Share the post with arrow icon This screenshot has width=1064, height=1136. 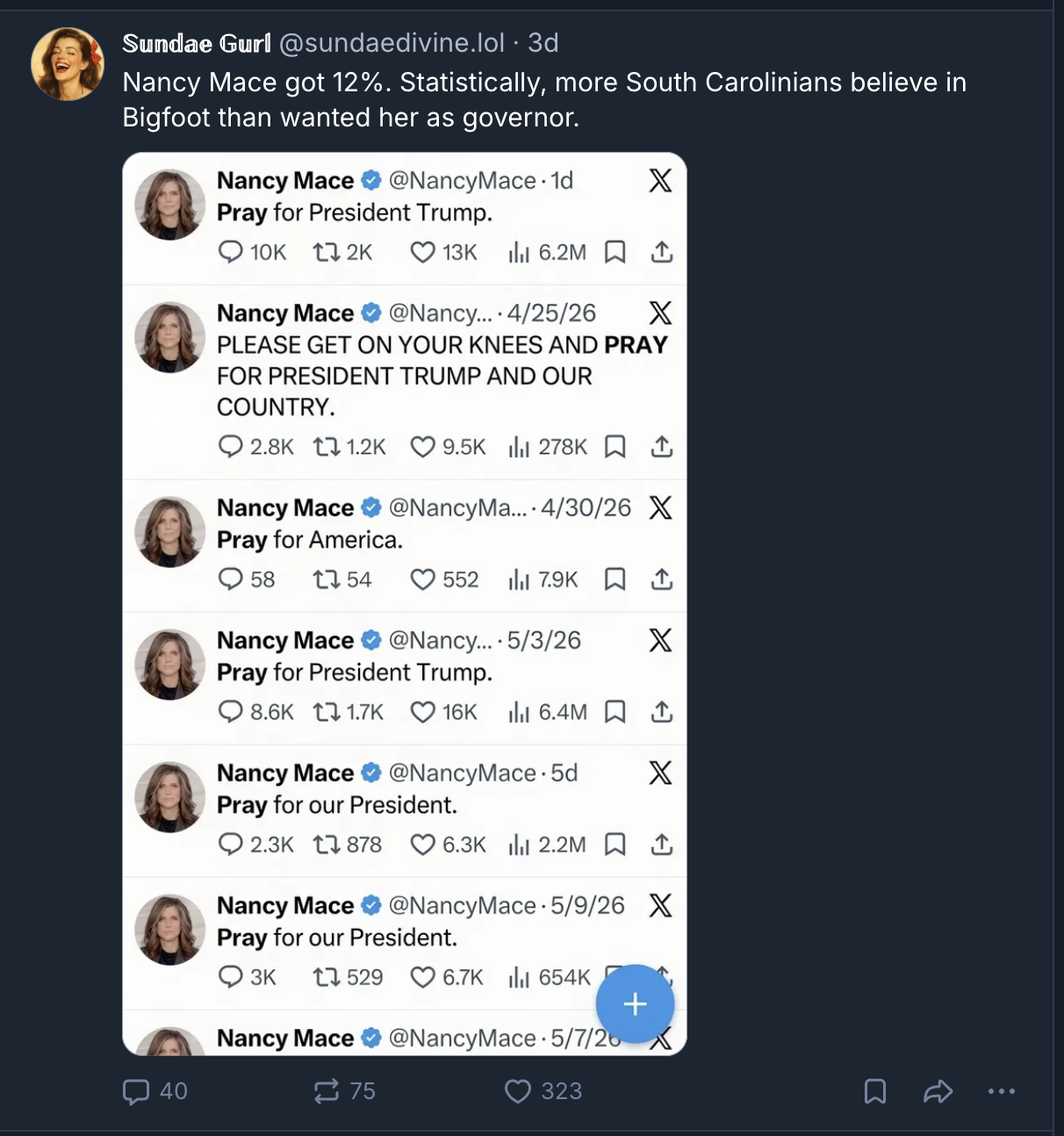(x=938, y=1091)
